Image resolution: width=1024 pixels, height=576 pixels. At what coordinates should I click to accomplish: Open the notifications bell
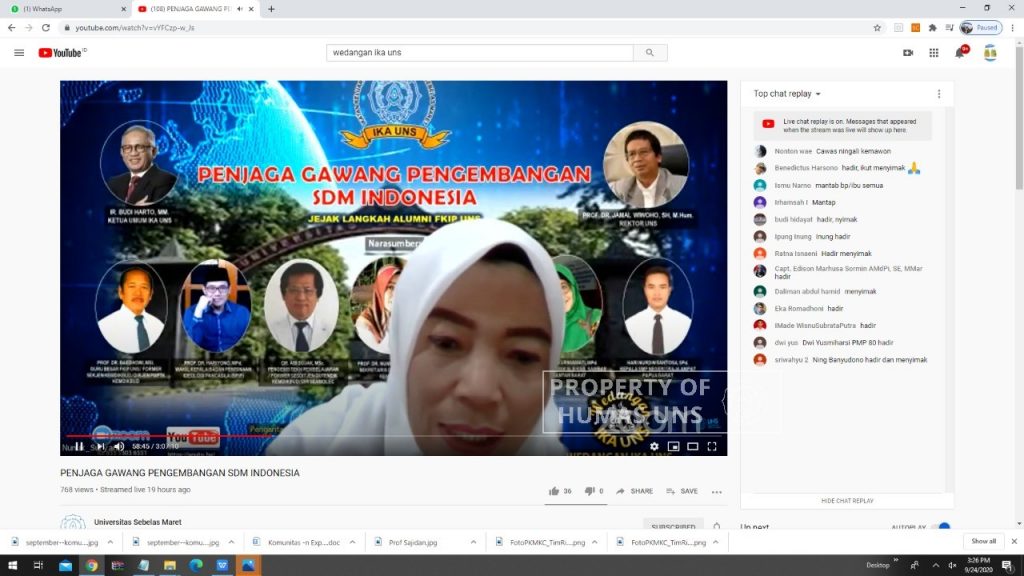point(960,53)
